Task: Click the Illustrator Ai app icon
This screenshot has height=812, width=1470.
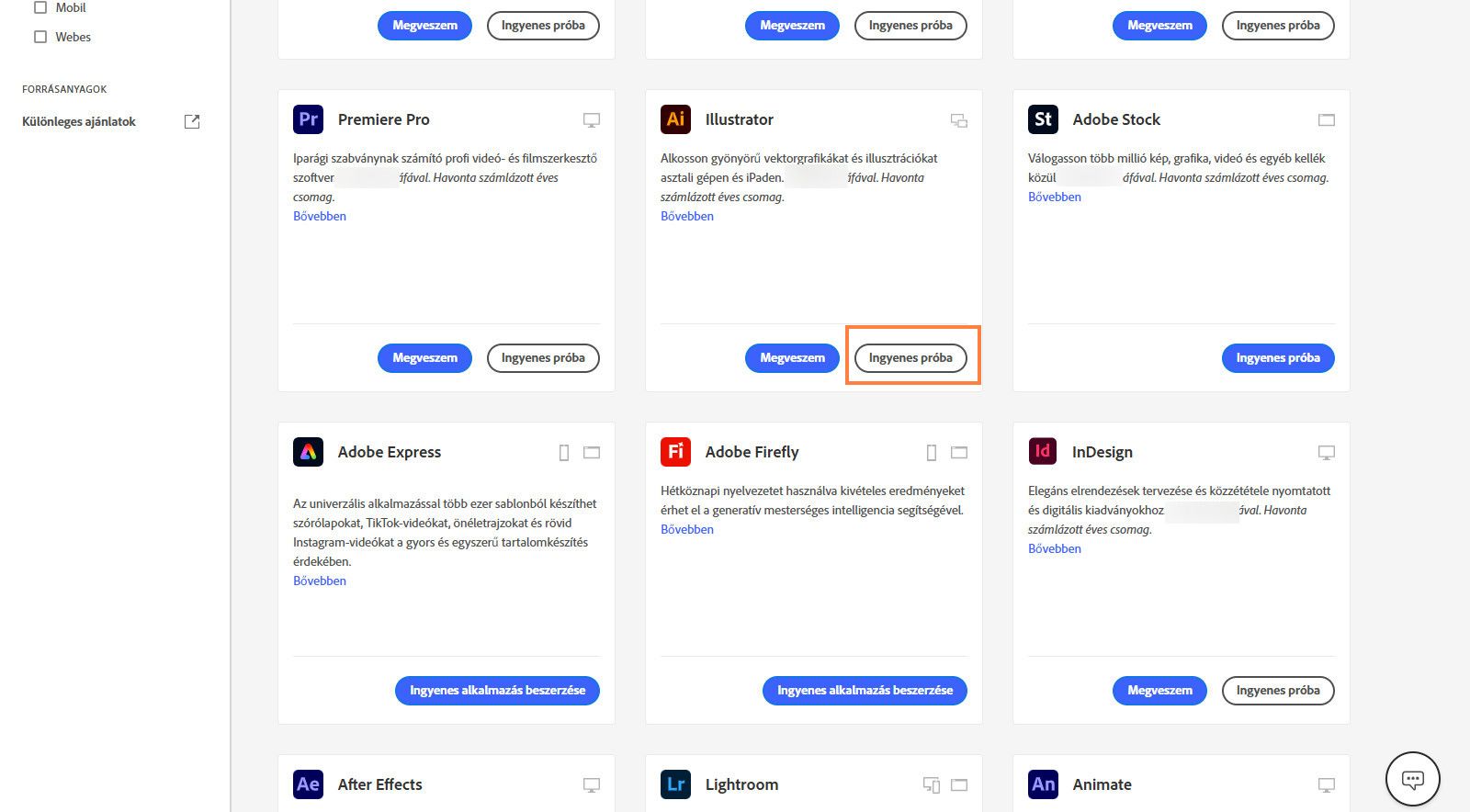Action: [675, 119]
